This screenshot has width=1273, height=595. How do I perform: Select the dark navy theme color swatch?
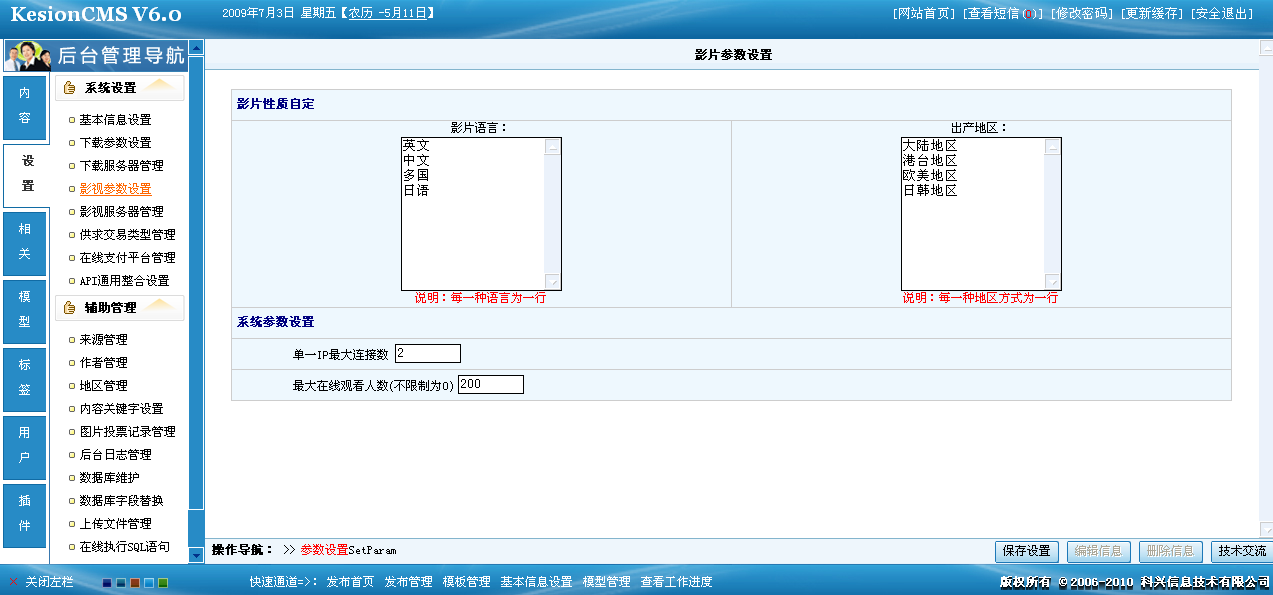(x=107, y=583)
